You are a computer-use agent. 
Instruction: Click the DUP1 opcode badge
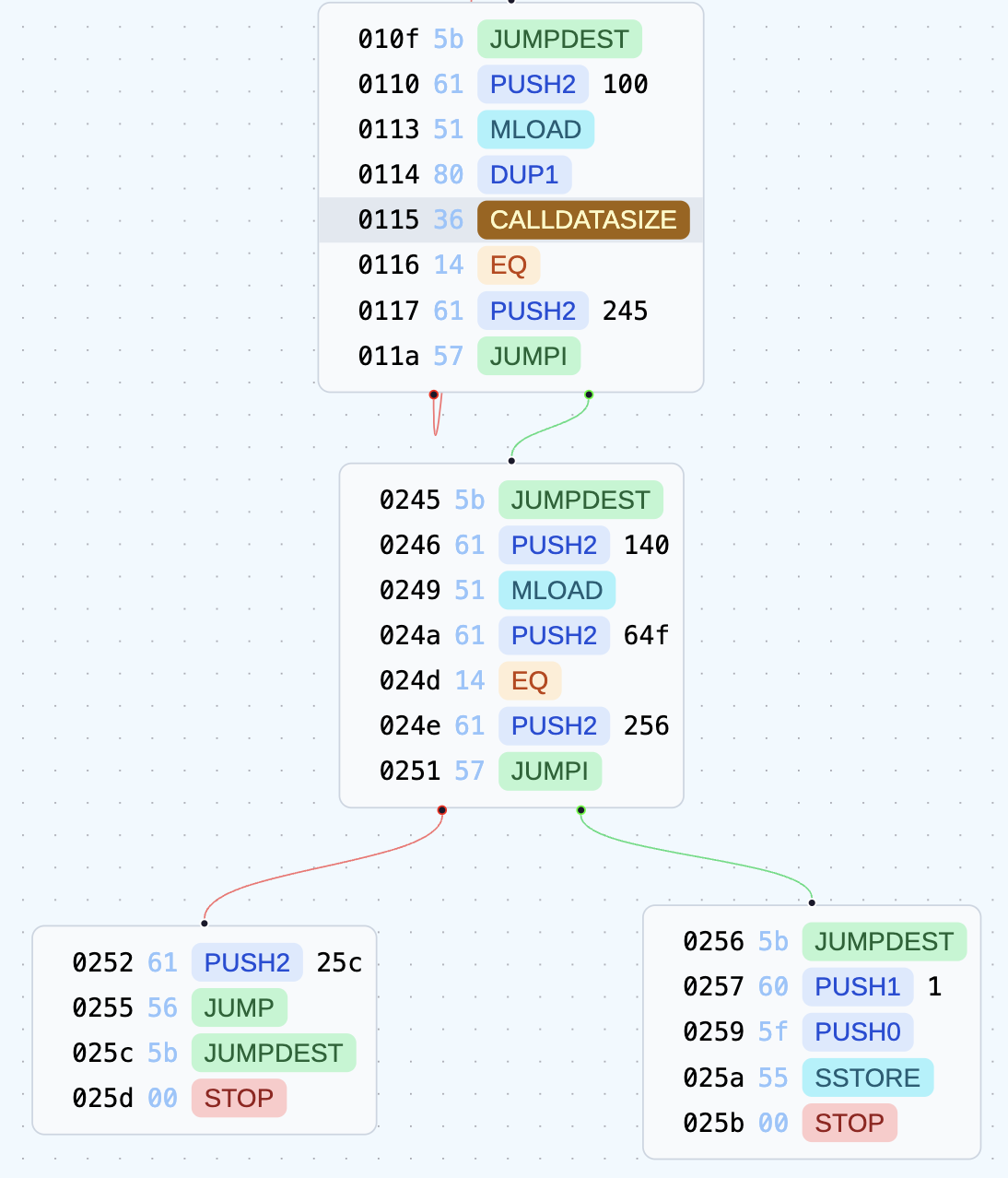pos(523,175)
